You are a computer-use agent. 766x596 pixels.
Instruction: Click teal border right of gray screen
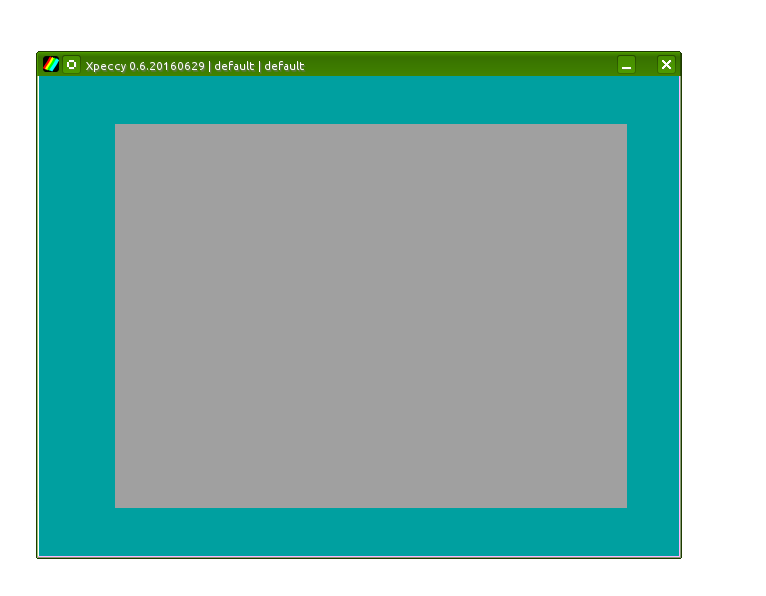point(653,316)
